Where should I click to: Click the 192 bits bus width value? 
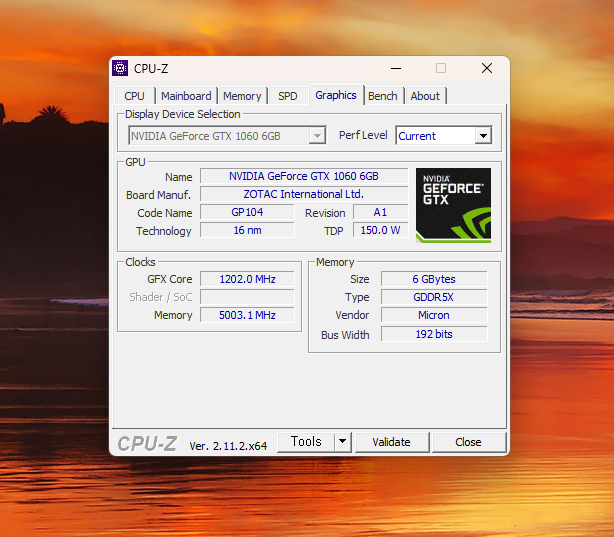point(434,334)
